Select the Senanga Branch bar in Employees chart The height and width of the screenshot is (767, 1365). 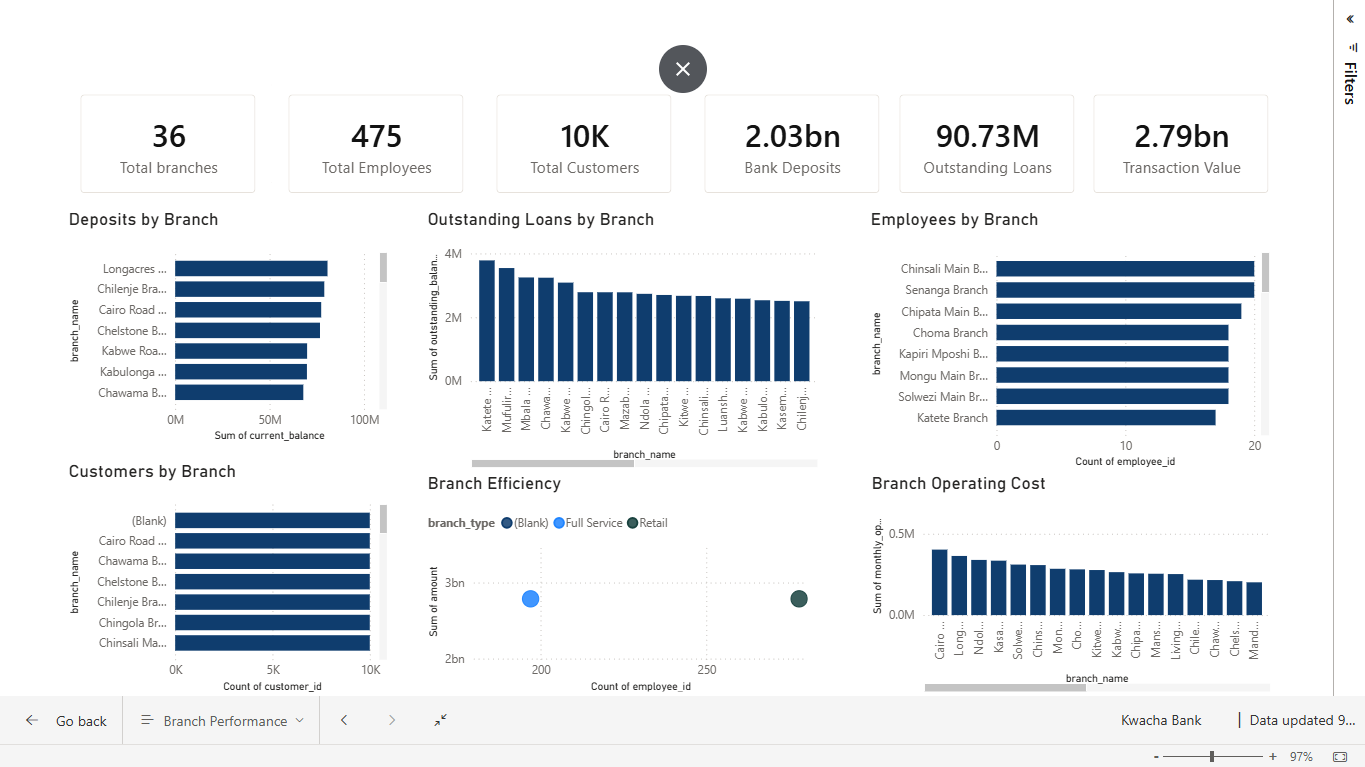click(1125, 290)
